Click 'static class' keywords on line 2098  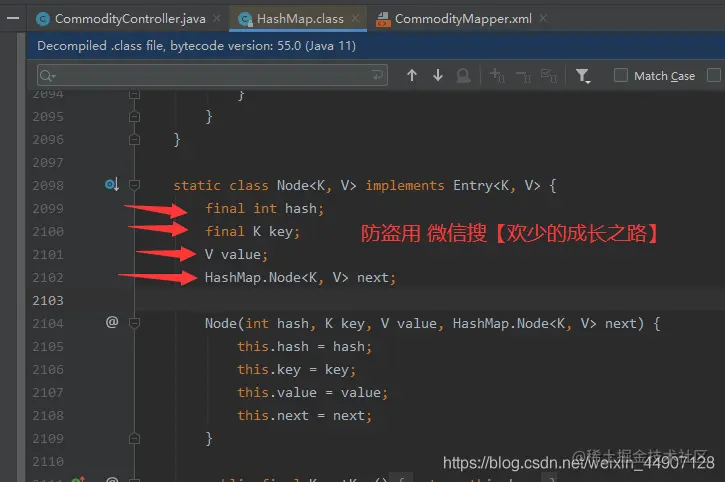(221, 185)
